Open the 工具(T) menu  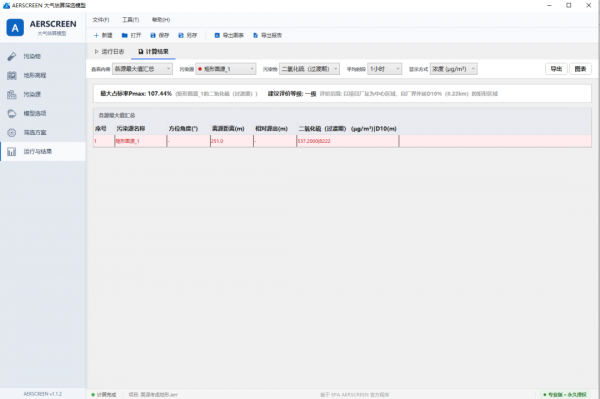point(130,20)
